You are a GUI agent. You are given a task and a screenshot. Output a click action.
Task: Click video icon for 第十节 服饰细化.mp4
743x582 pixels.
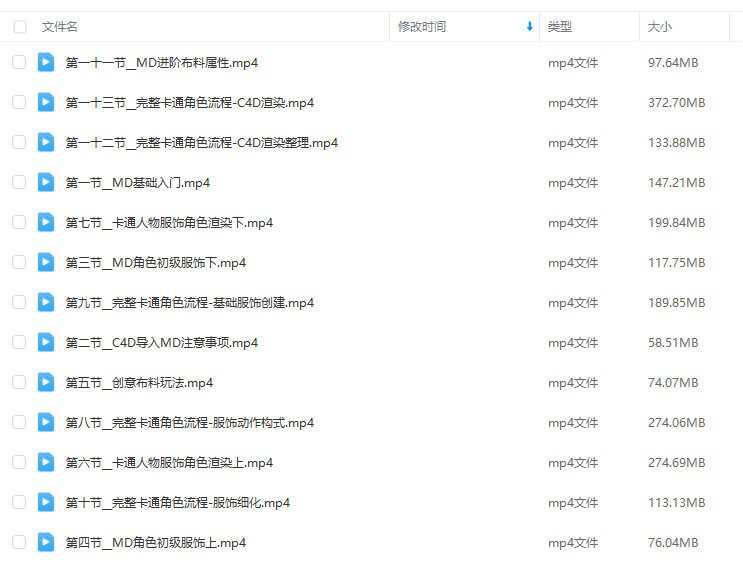[46, 502]
